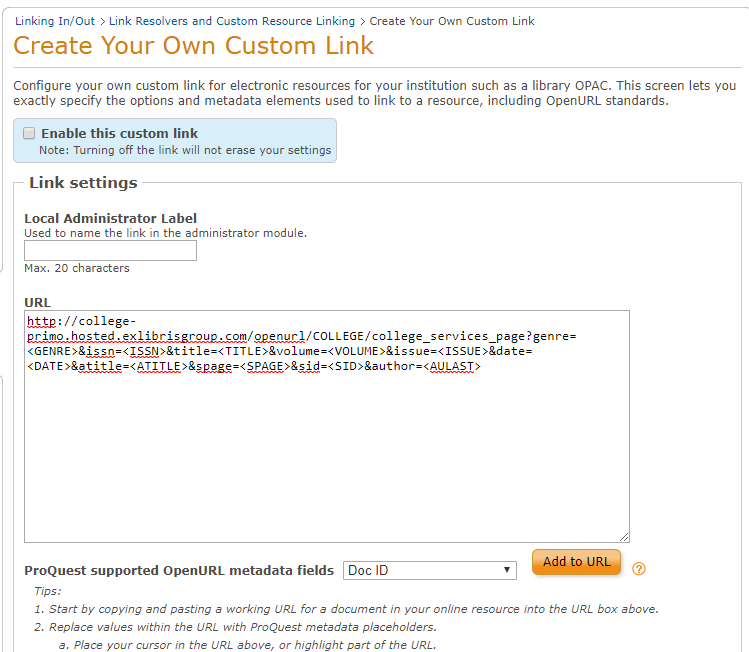Image resolution: width=749 pixels, height=652 pixels.
Task: Focus the Local Administrator Label input field
Action: (110, 251)
